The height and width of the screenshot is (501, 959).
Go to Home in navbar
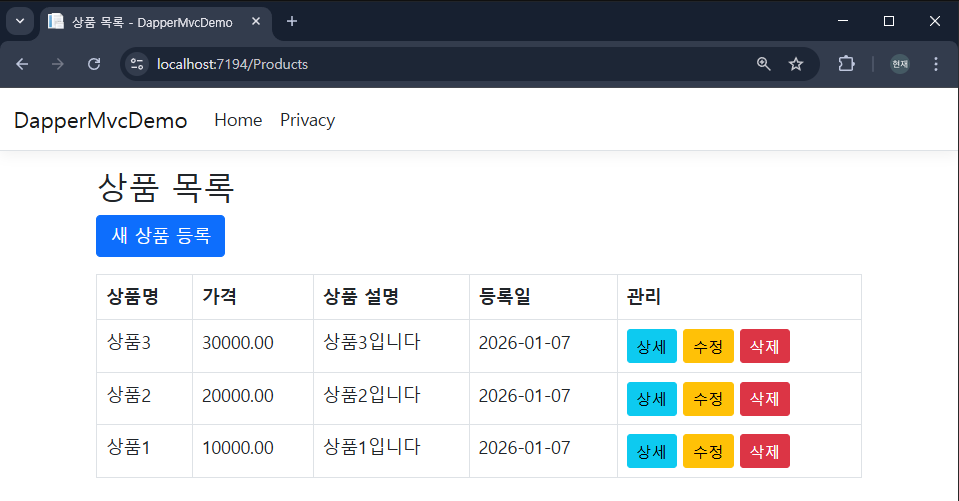tap(238, 120)
